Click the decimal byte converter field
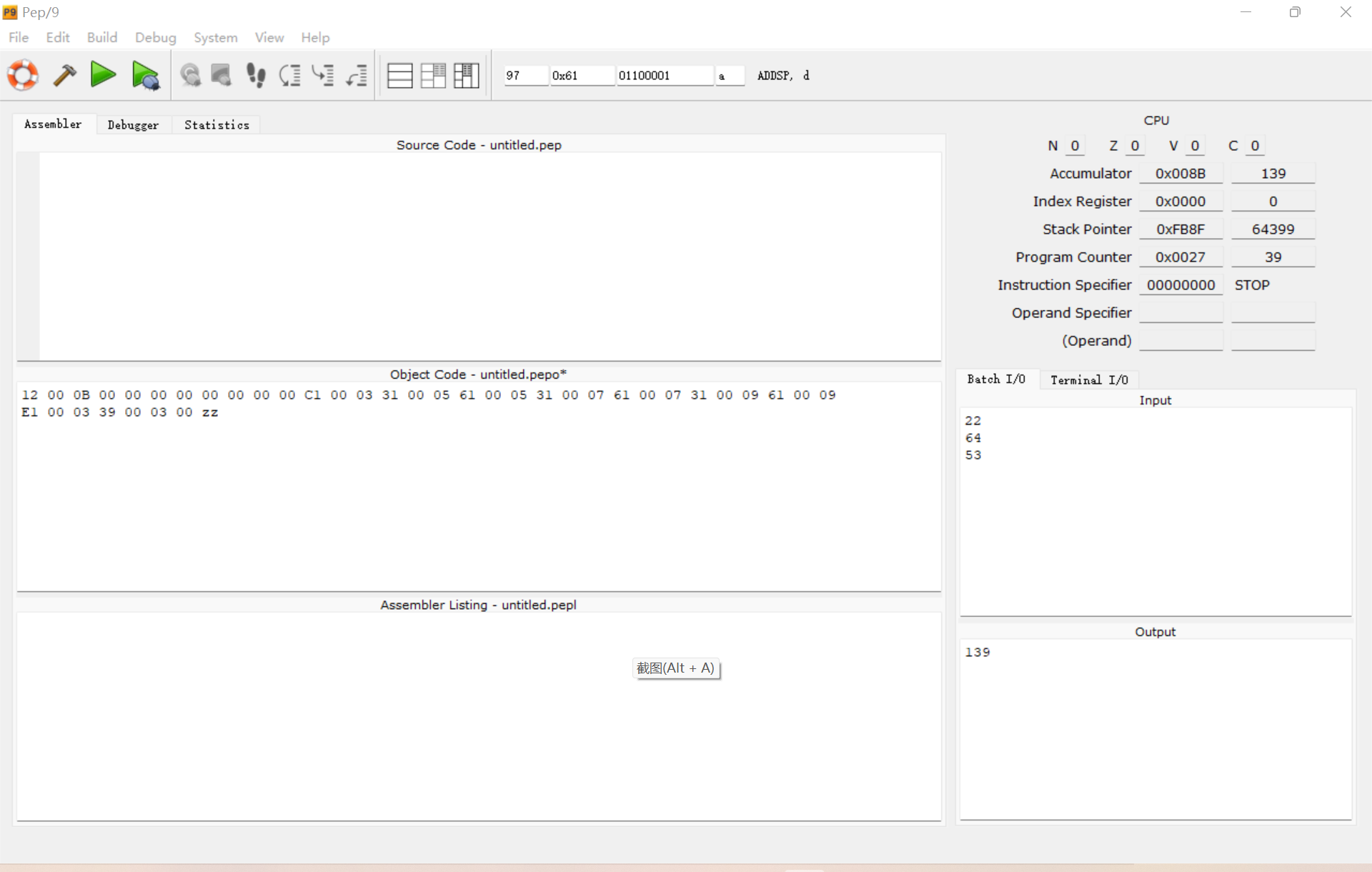The height and width of the screenshot is (872, 1372). tap(525, 75)
